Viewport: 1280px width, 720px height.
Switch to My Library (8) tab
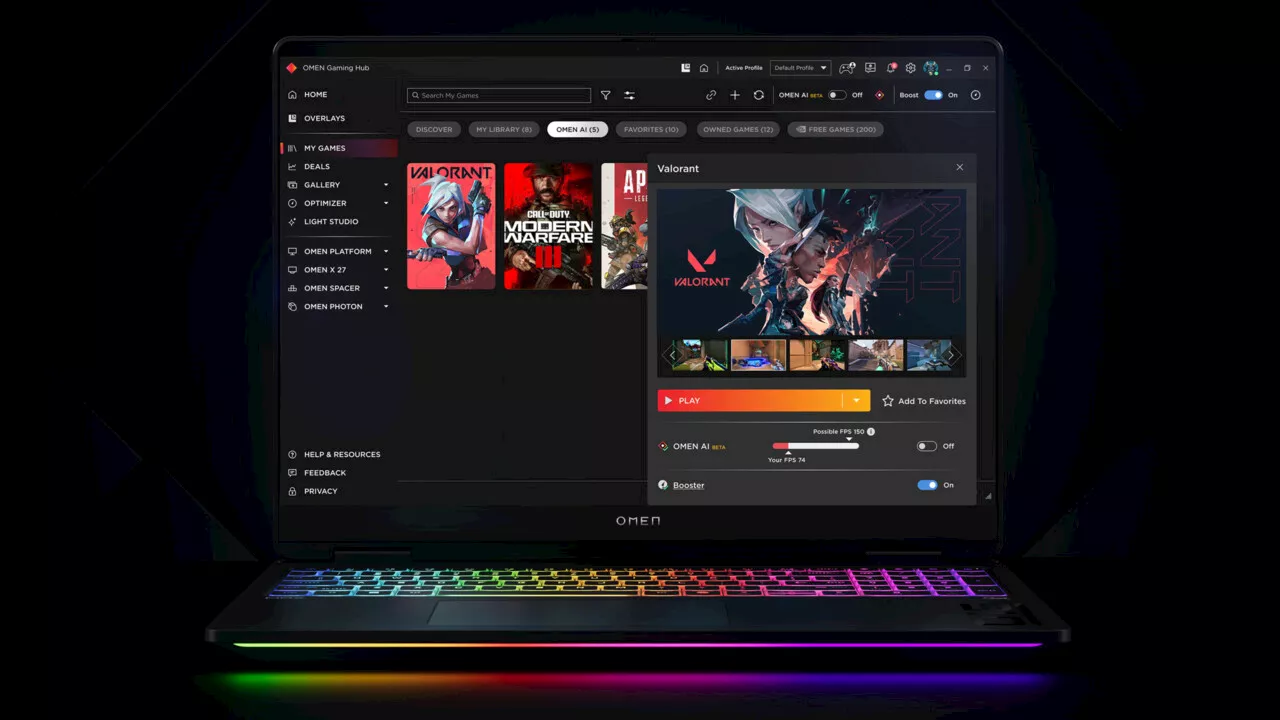[504, 129]
